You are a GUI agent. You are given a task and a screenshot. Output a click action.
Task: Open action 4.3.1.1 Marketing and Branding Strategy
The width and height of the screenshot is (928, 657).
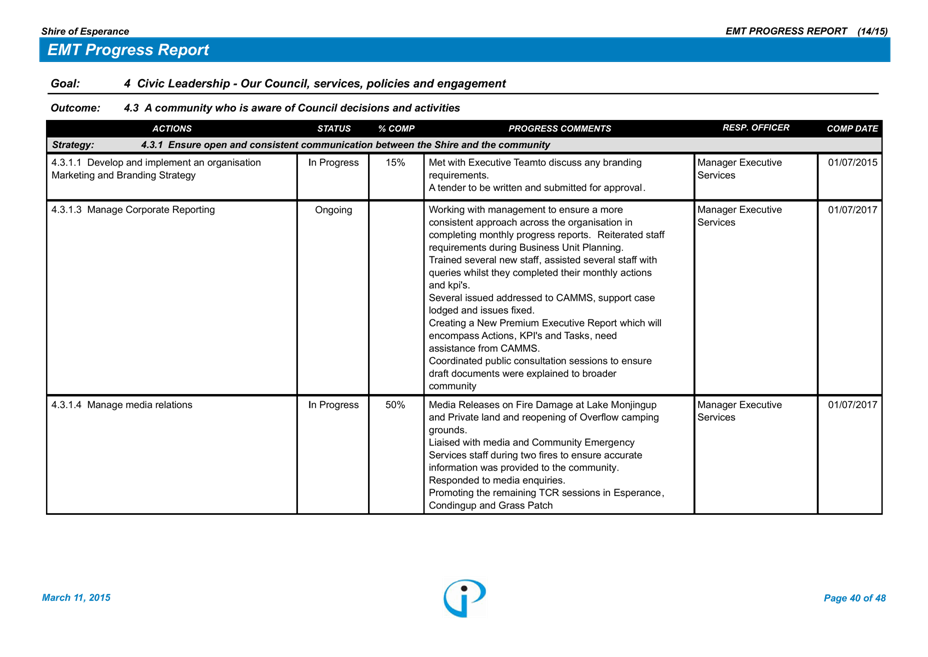pyautogui.click(x=155, y=168)
